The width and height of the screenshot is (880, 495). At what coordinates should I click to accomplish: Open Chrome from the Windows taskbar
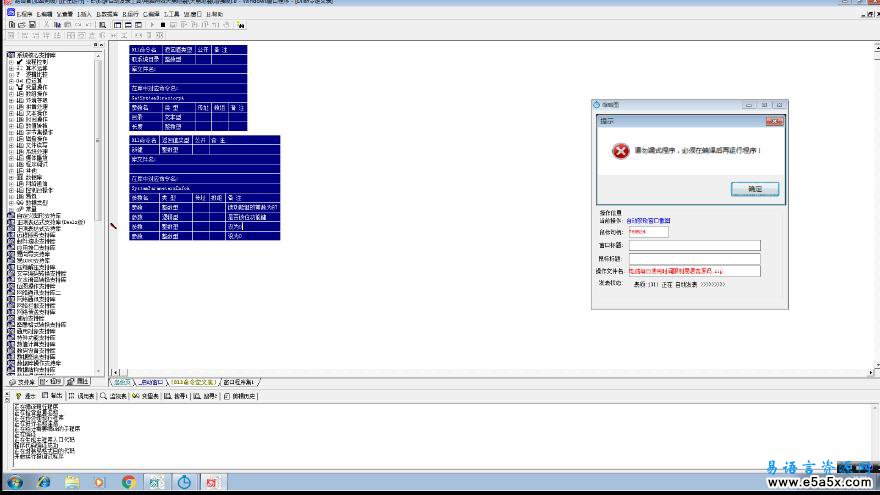129,482
